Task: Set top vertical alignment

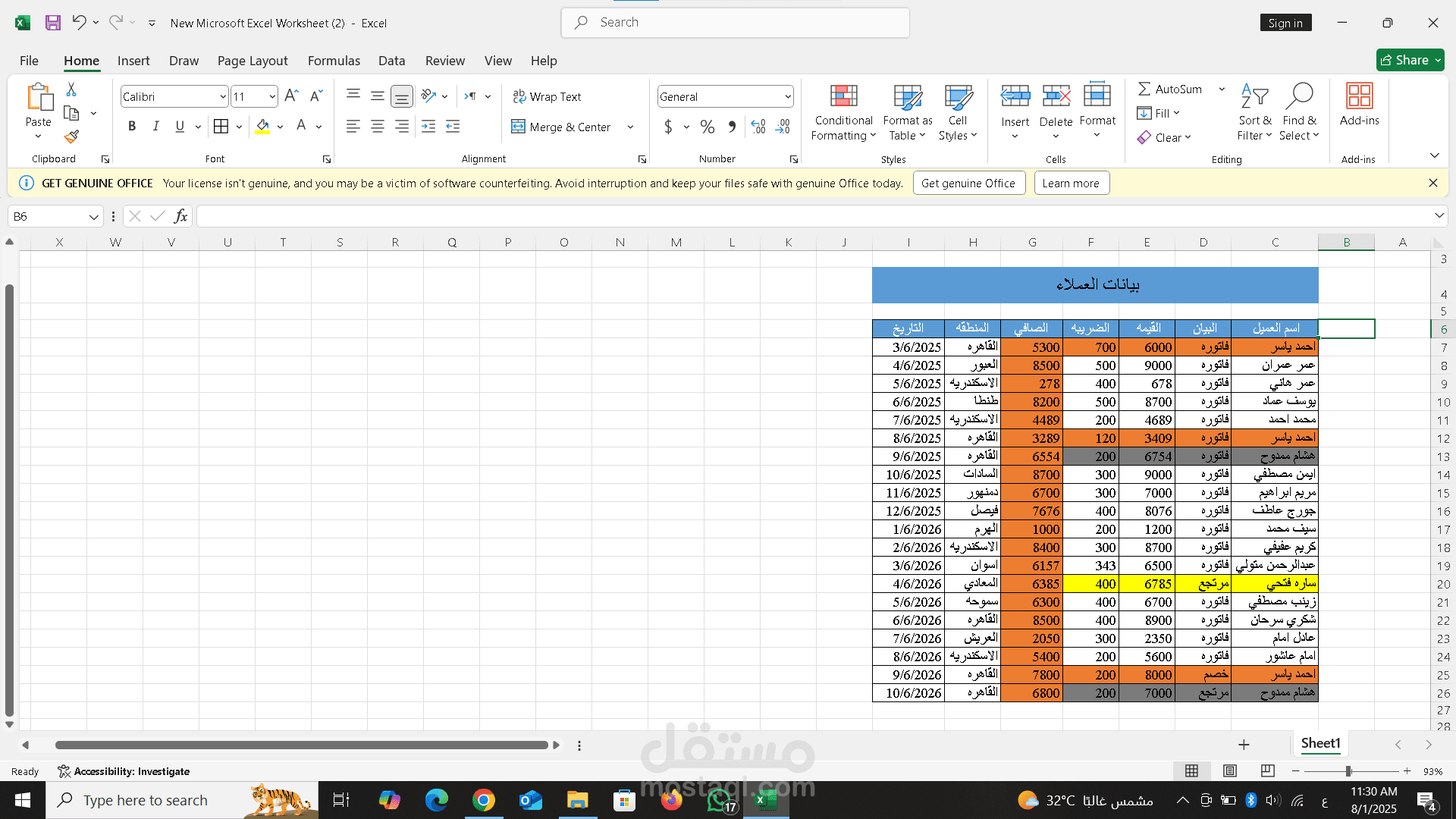Action: (353, 96)
